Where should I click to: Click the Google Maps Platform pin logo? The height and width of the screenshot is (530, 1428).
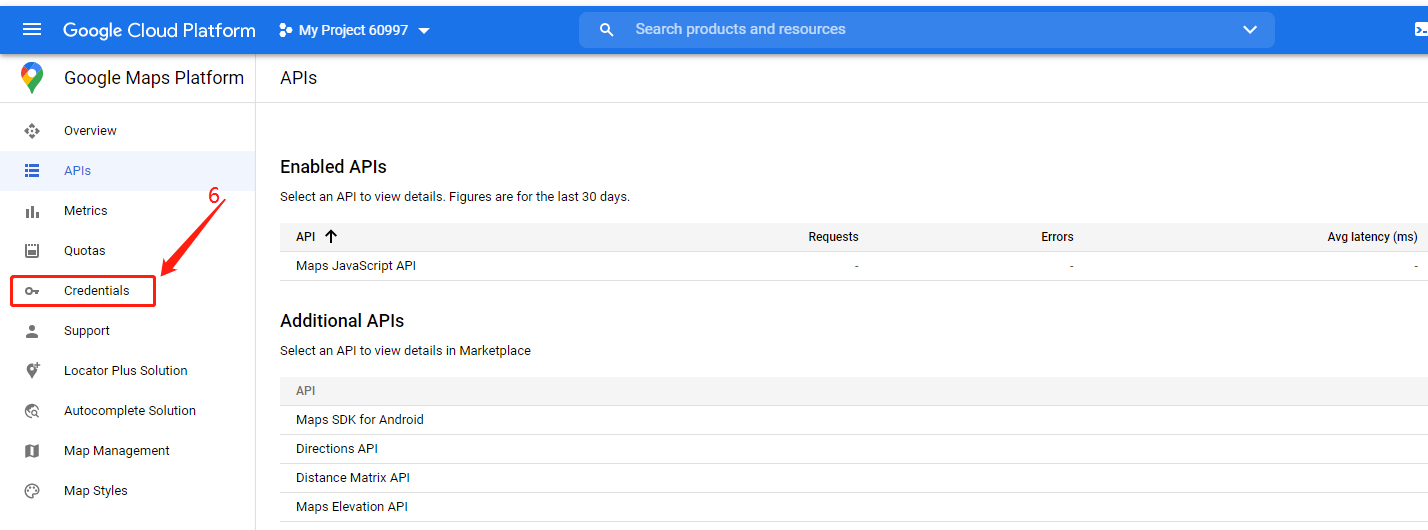pyautogui.click(x=32, y=78)
